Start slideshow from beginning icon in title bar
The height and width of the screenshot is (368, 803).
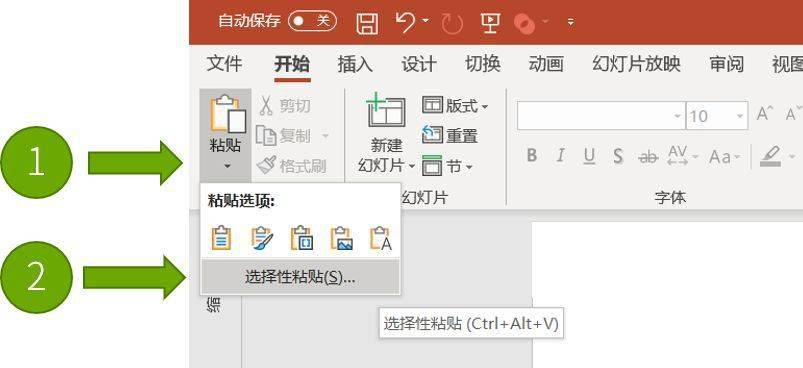[x=490, y=23]
